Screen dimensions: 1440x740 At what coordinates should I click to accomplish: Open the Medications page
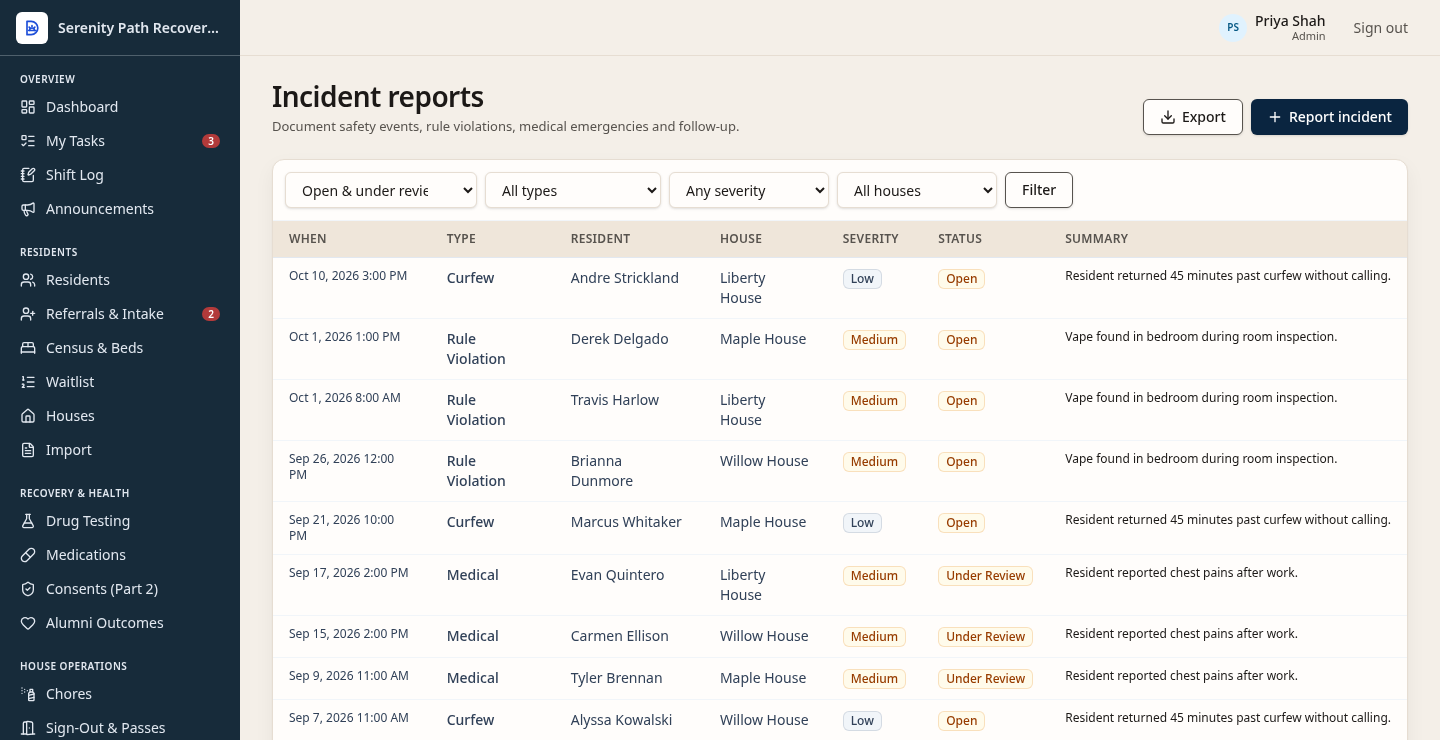tap(120, 555)
